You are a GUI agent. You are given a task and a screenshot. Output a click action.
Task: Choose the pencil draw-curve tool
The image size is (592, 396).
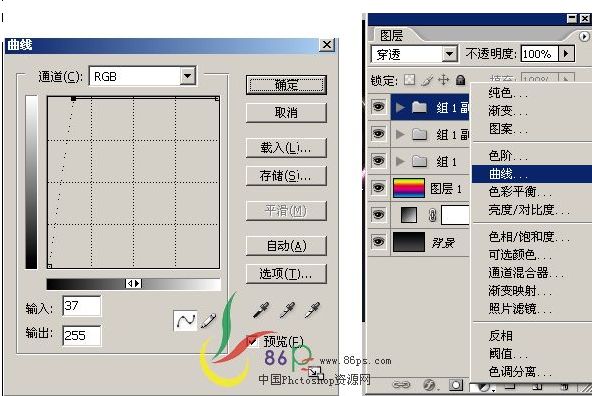[x=208, y=321]
